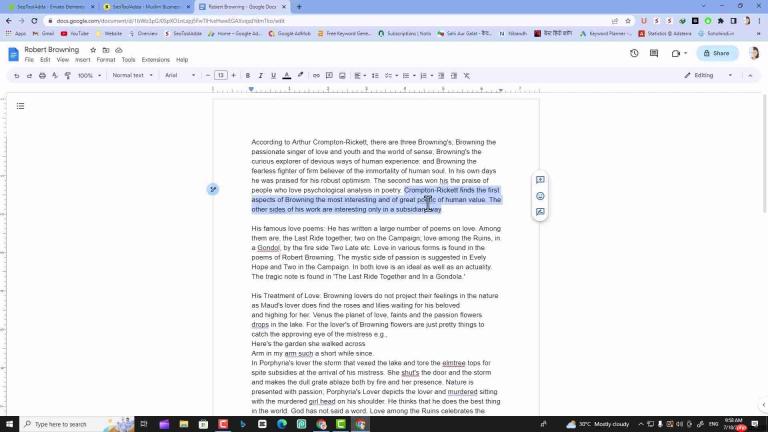
Task: Open the text color picker
Action: tap(287, 75)
